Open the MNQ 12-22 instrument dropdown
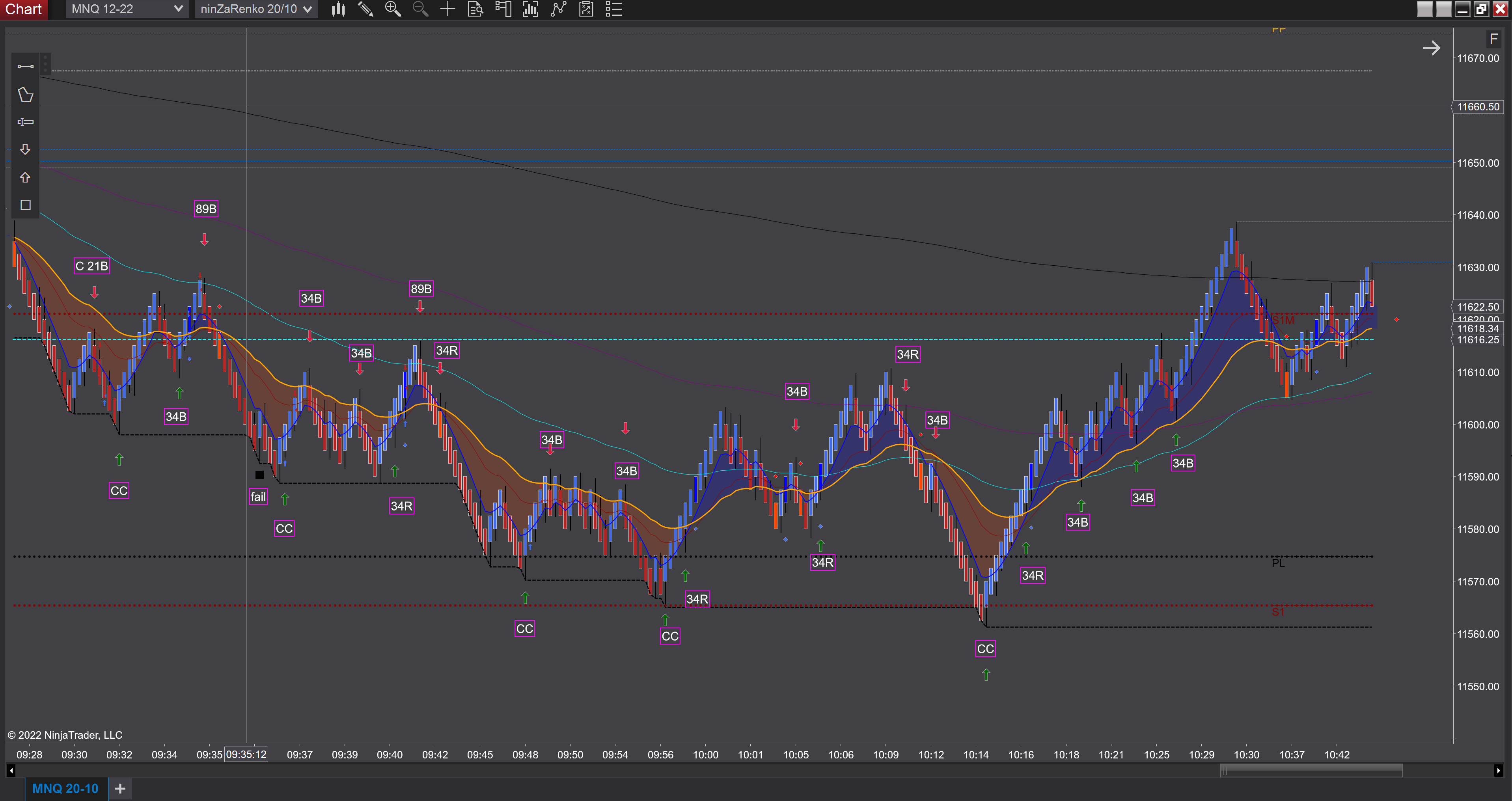Image resolution: width=1512 pixels, height=801 pixels. (127, 9)
